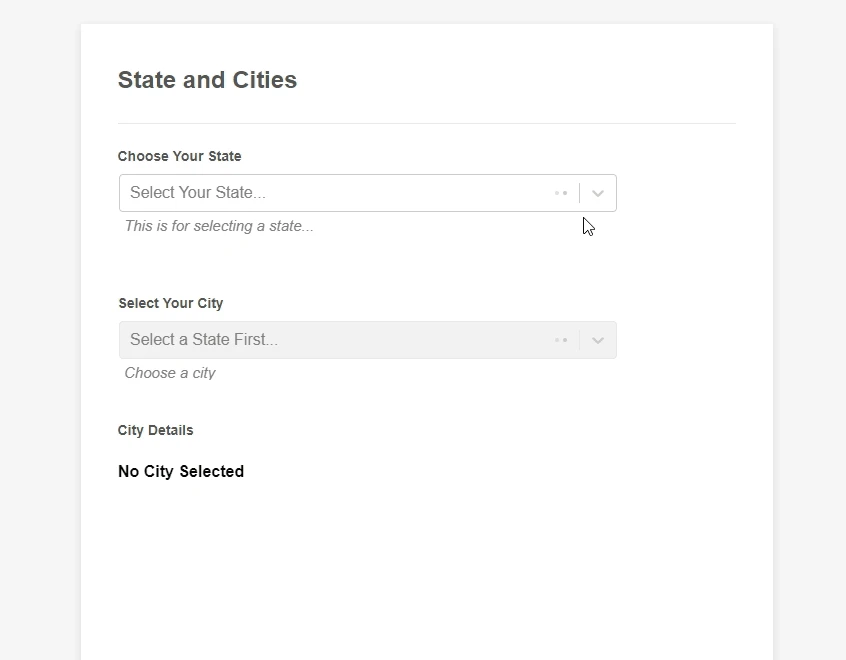Click the 'No City Selected' text
Viewport: 846px width, 660px height.
(181, 471)
